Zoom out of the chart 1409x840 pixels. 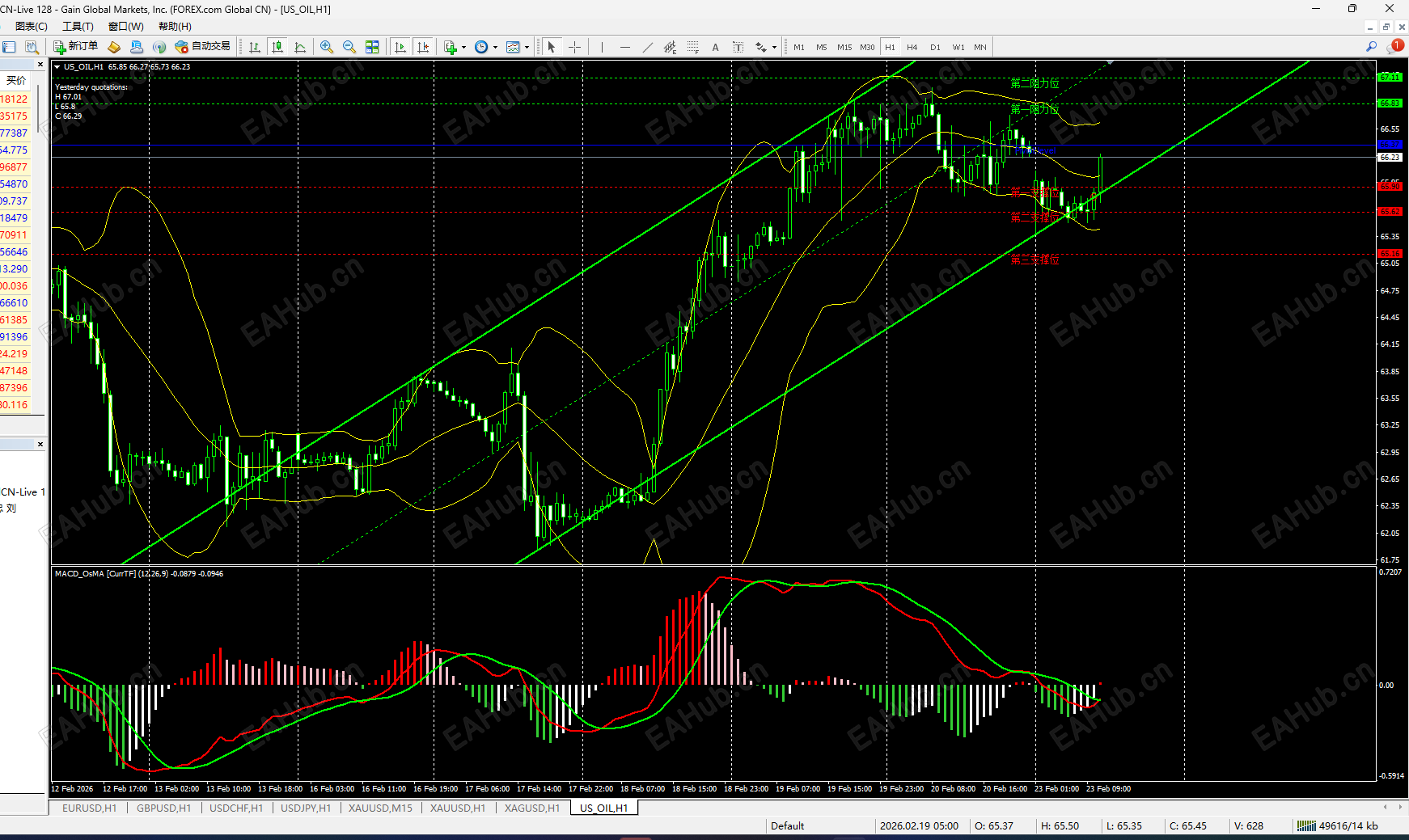(349, 47)
